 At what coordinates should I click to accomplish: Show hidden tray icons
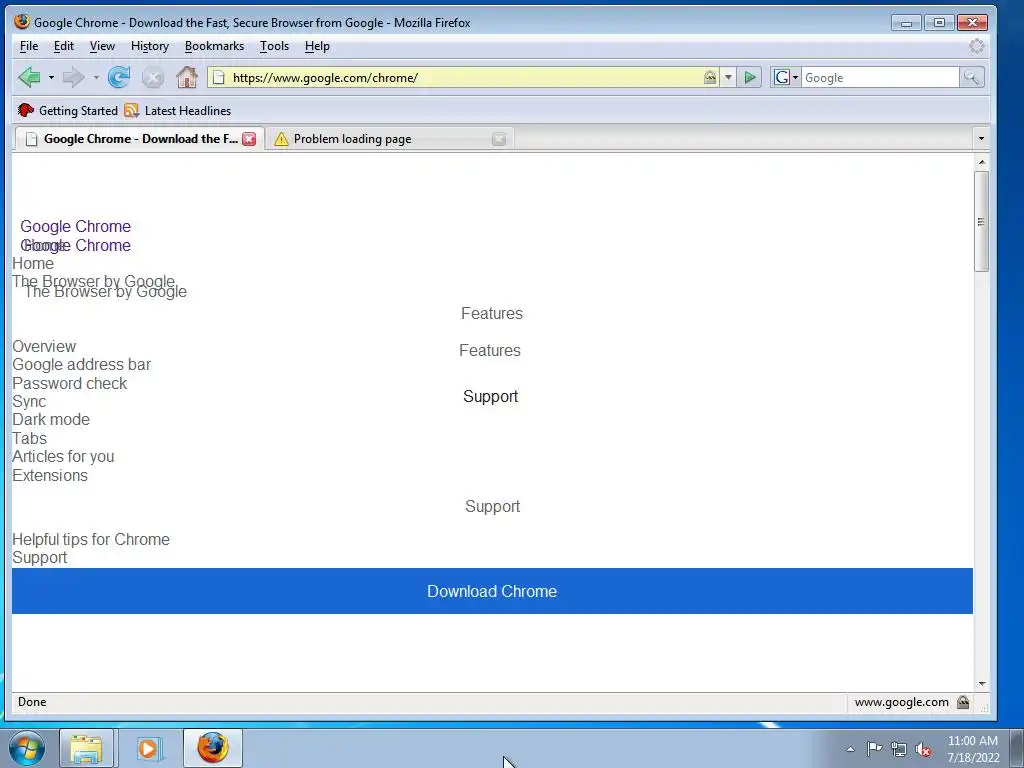[x=850, y=749]
